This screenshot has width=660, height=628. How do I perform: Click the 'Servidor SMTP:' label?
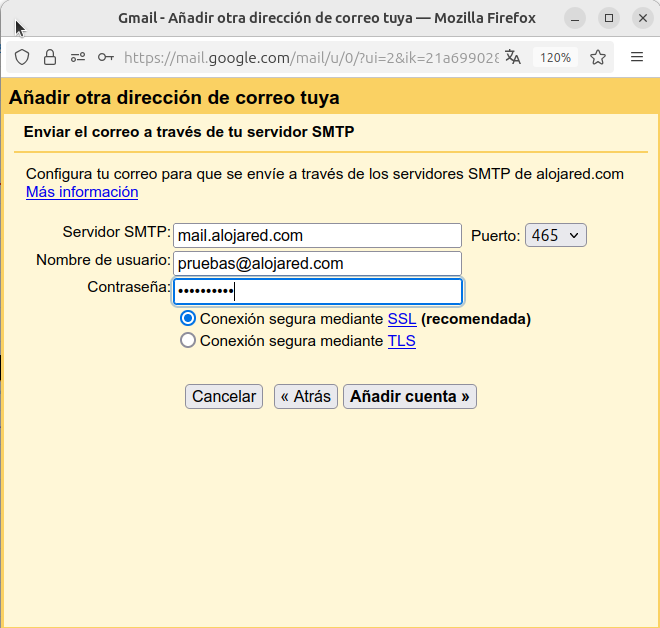click(x=117, y=232)
